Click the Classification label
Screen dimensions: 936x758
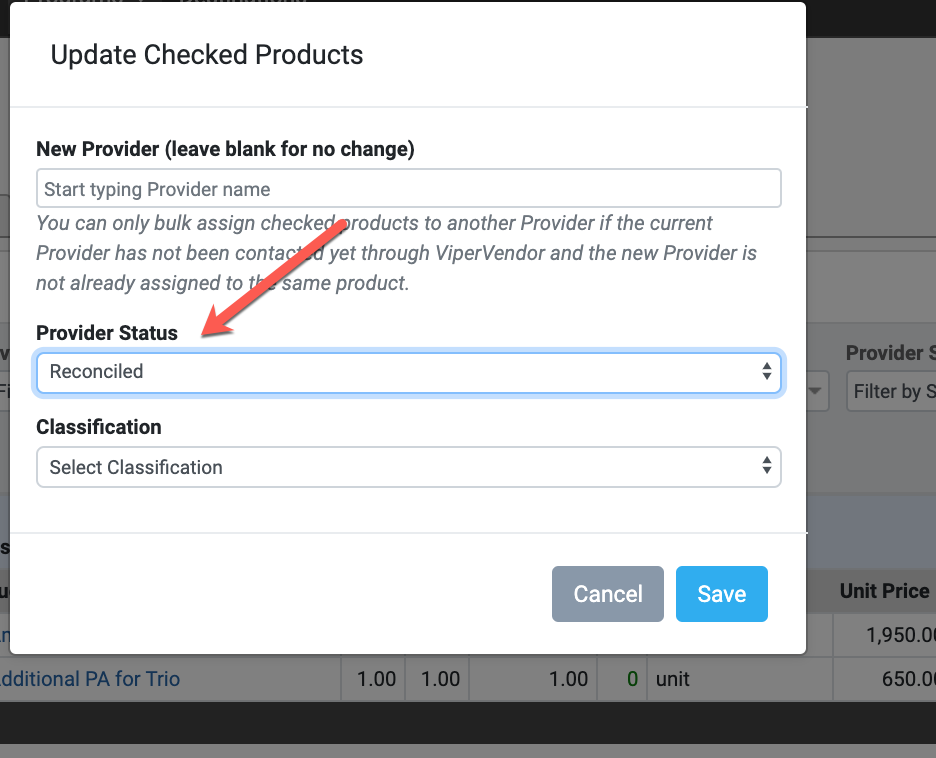point(98,427)
